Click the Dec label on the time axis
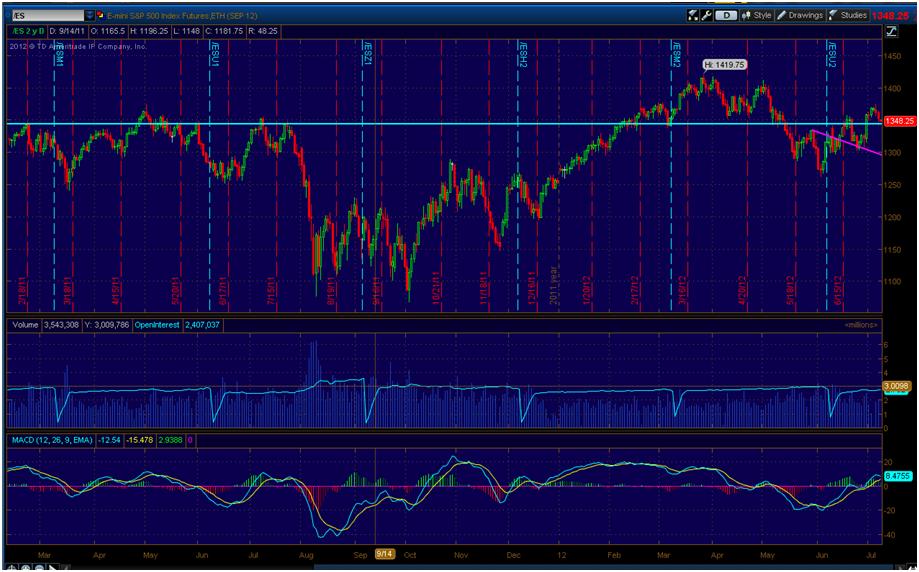 (514, 554)
